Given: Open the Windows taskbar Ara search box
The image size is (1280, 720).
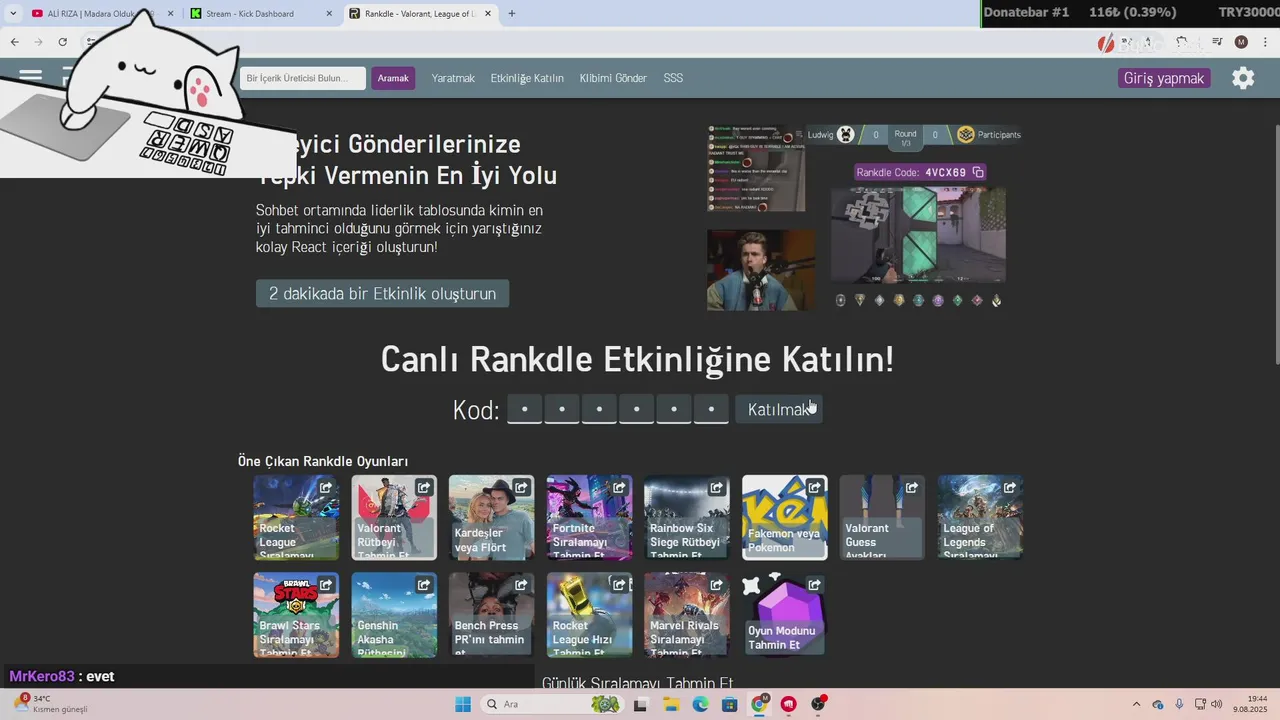Looking at the screenshot, I should click(551, 704).
